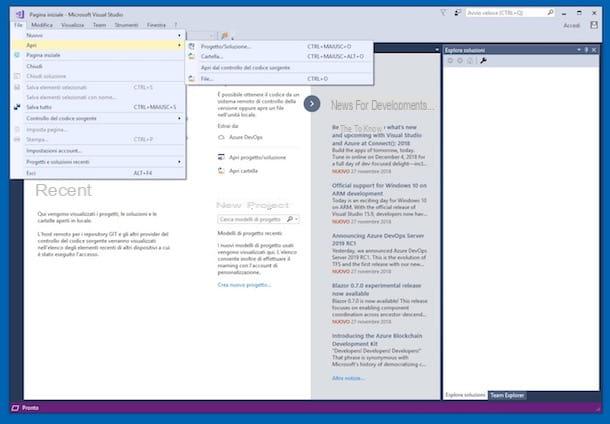Click the round arrow news collapse button

312,103
